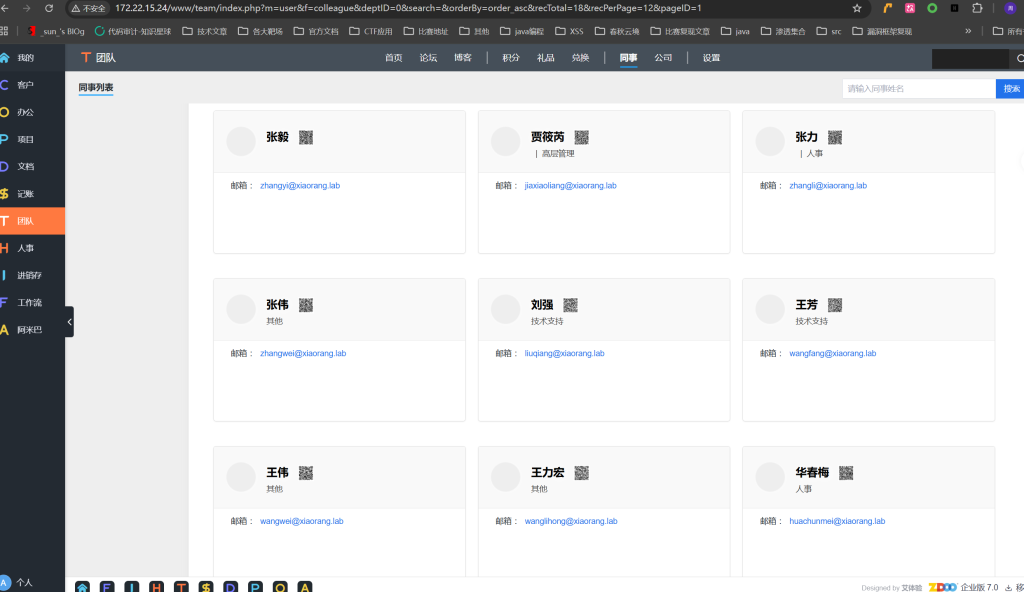Click the colleague name search input field
The width and height of the screenshot is (1024, 592).
point(918,89)
